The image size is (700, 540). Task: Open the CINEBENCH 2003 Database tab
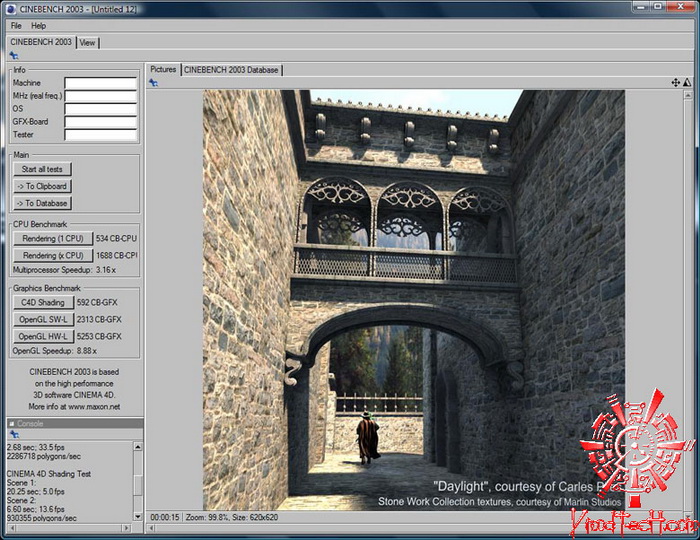[231, 70]
